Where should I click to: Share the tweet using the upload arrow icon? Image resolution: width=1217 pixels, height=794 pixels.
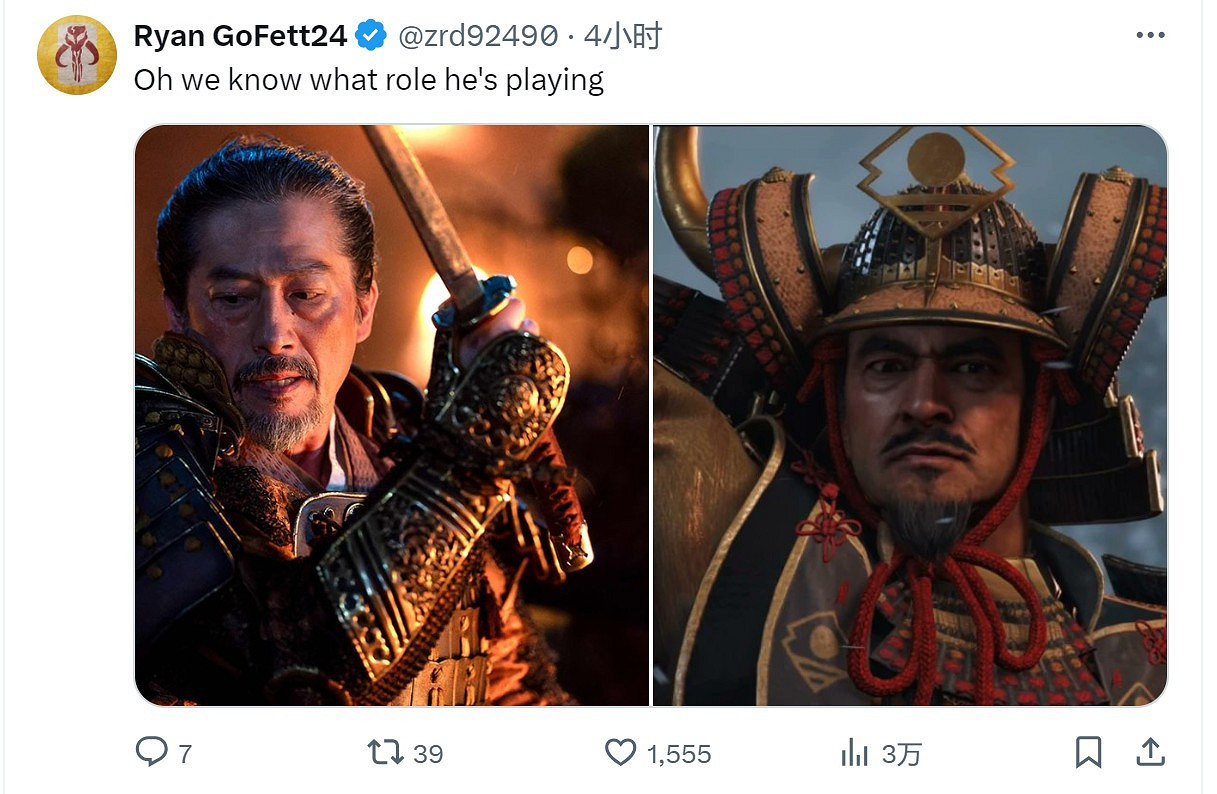(1150, 752)
